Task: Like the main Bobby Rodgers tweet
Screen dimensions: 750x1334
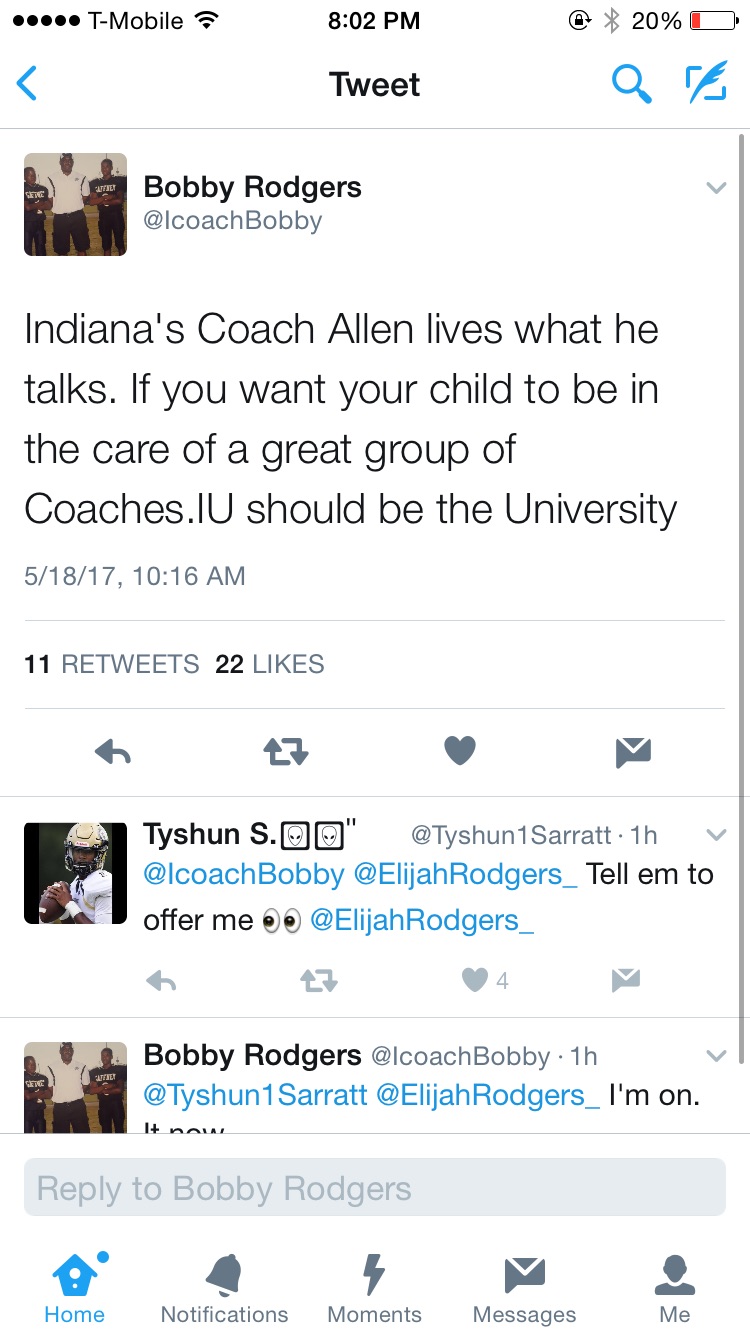Action: (459, 751)
